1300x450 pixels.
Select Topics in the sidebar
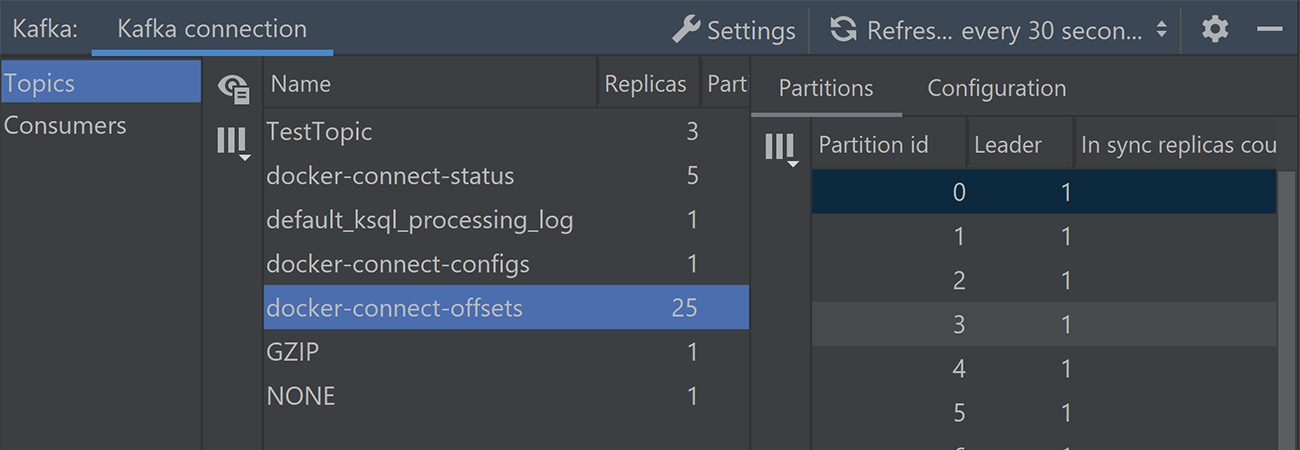pyautogui.click(x=101, y=83)
